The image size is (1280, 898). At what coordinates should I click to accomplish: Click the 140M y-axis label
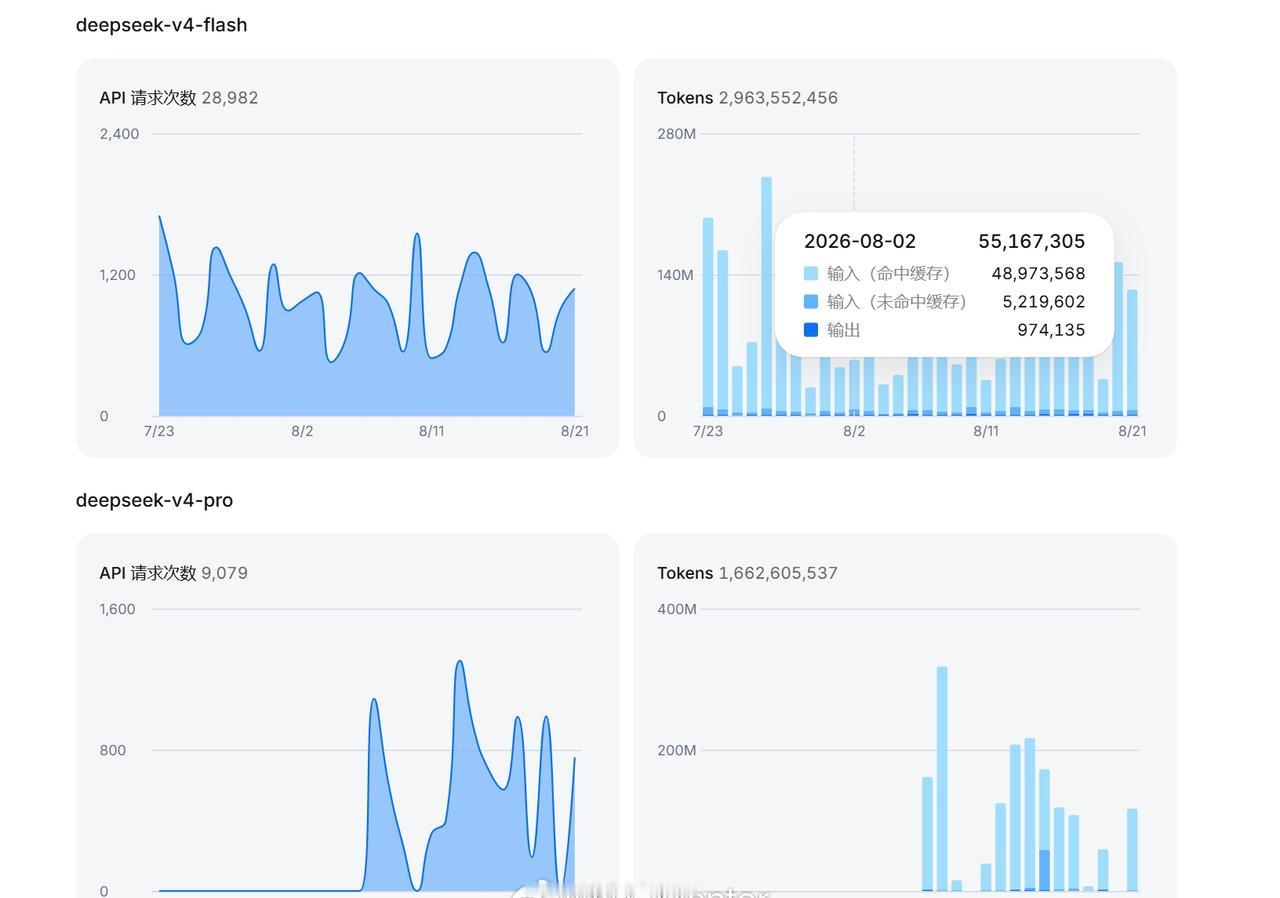pyautogui.click(x=675, y=275)
